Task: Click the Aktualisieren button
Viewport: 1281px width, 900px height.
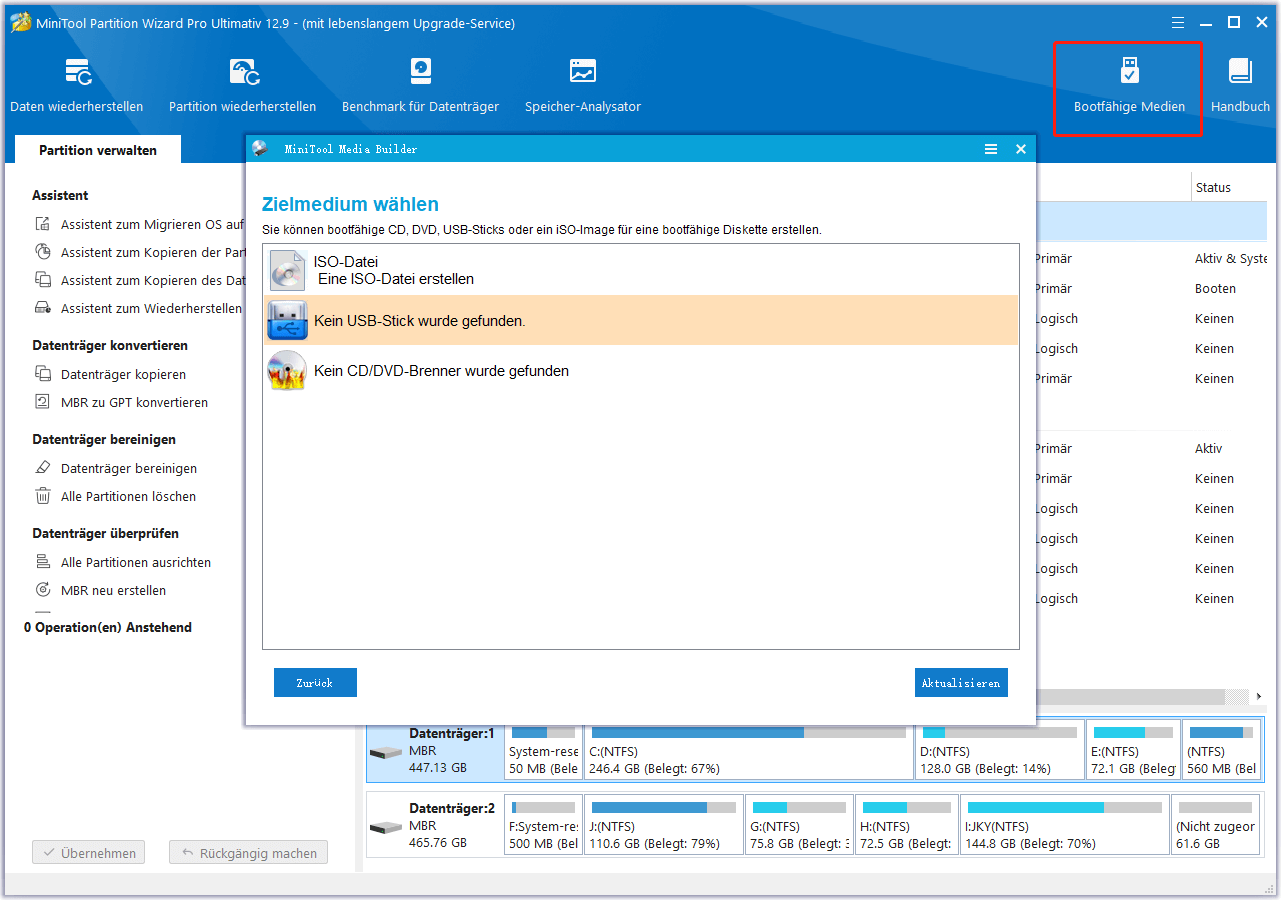Action: point(961,683)
